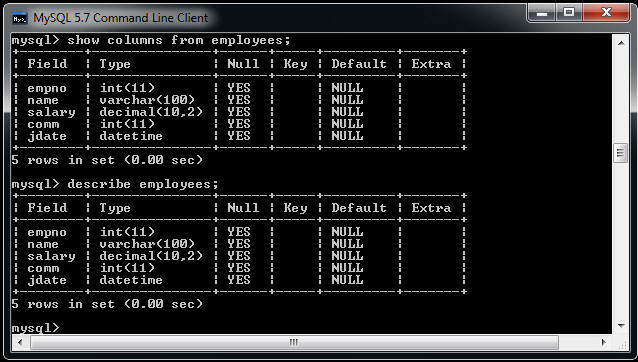
Task: Click the empty mysql> prompt at the bottom
Action: [x=35, y=328]
